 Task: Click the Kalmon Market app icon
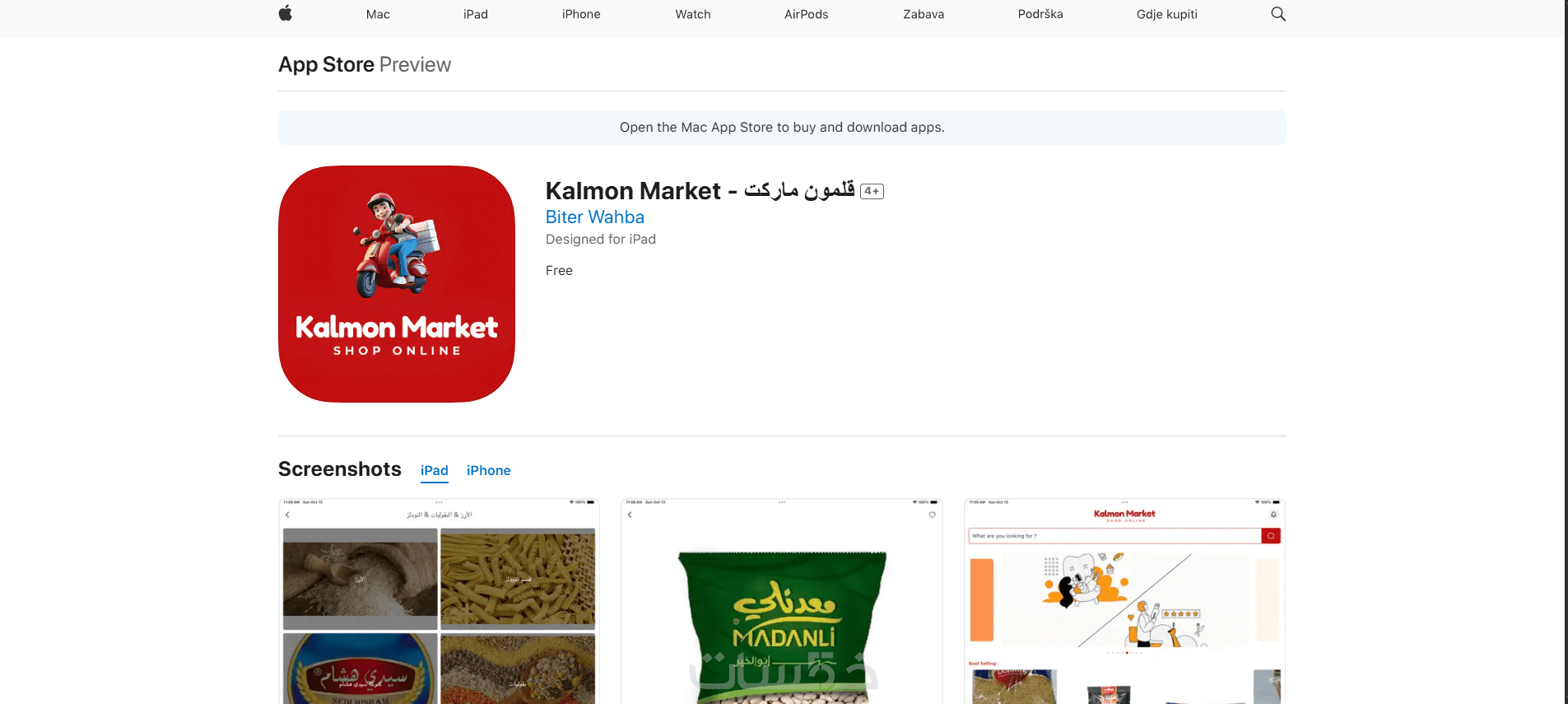397,284
